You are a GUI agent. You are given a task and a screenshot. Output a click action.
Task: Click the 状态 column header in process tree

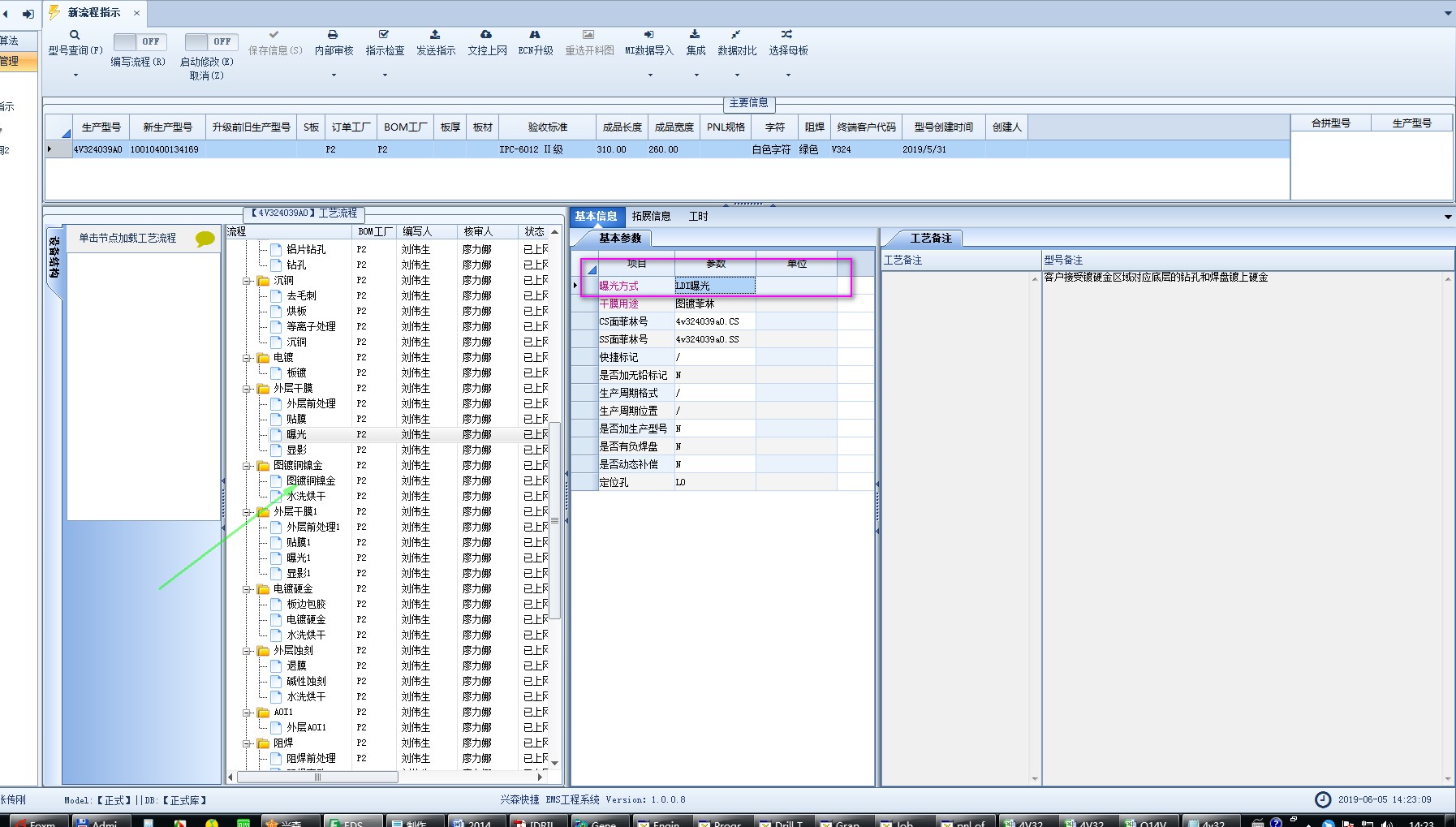click(x=534, y=231)
